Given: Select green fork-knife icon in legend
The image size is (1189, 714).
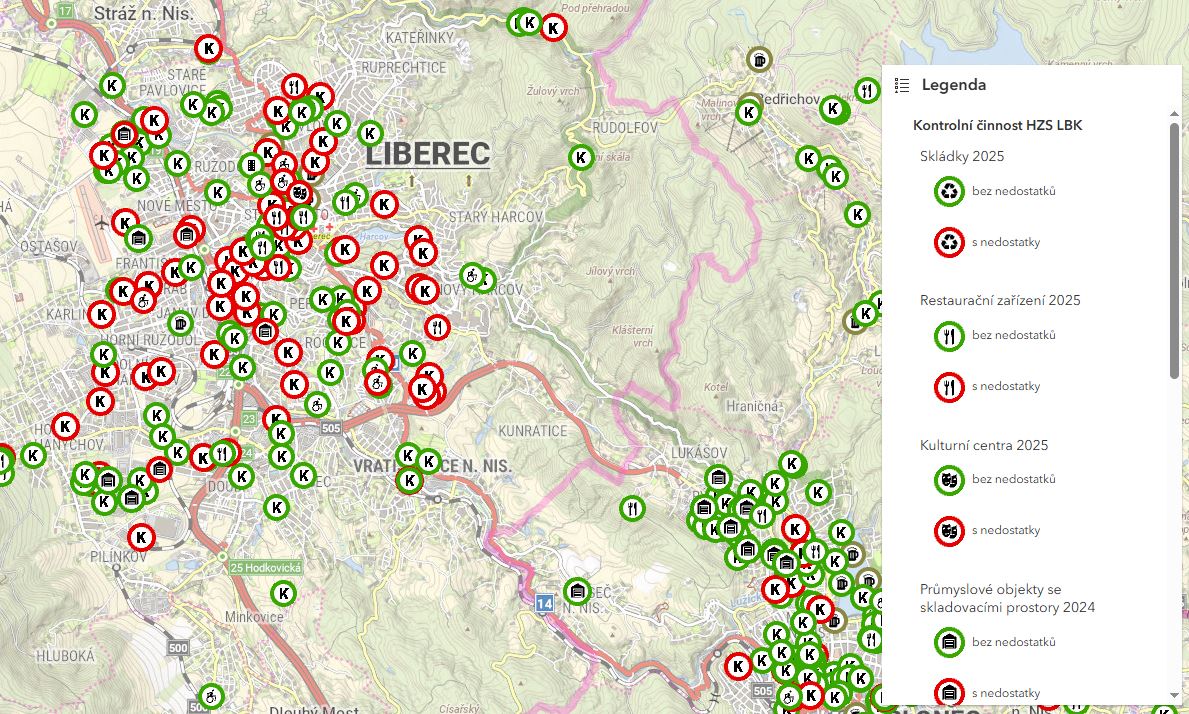Looking at the screenshot, I should click(x=949, y=335).
